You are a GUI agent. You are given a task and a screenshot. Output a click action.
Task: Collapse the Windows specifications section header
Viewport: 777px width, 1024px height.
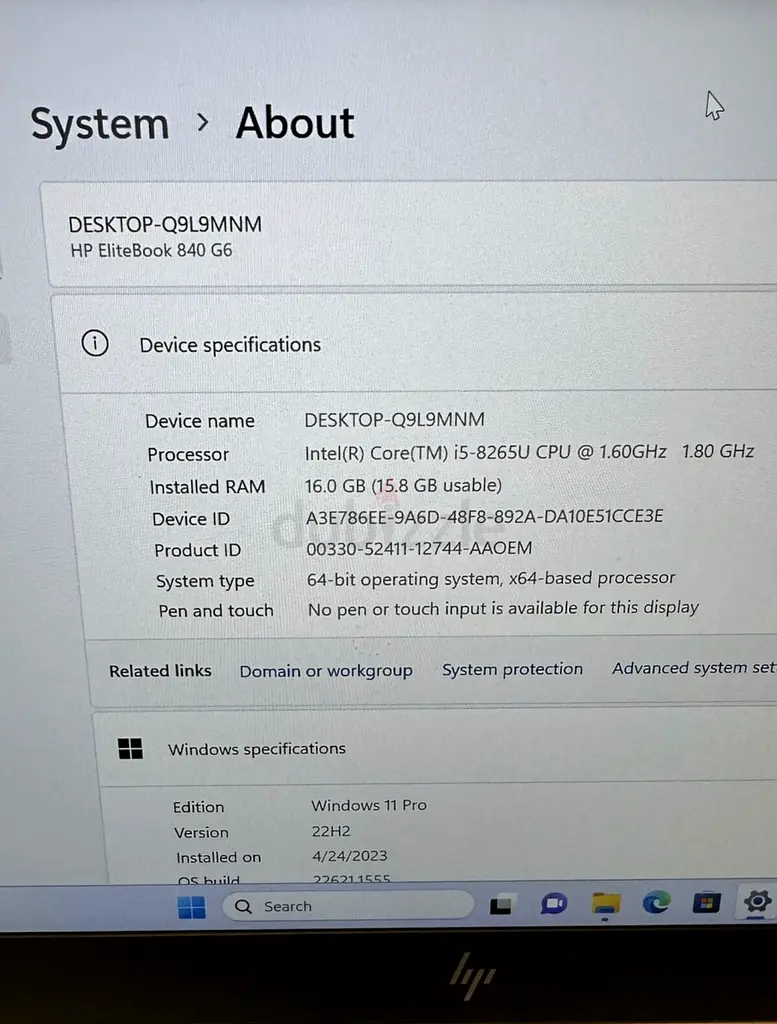(437, 748)
